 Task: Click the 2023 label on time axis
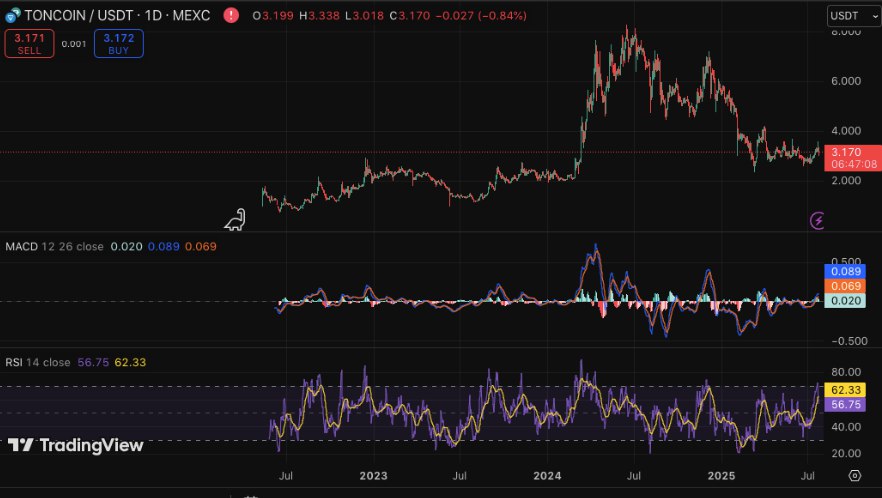(x=374, y=476)
